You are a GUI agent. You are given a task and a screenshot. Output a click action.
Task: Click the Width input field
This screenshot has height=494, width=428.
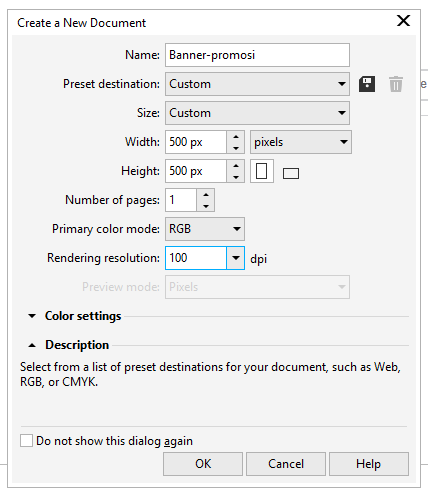coord(196,142)
